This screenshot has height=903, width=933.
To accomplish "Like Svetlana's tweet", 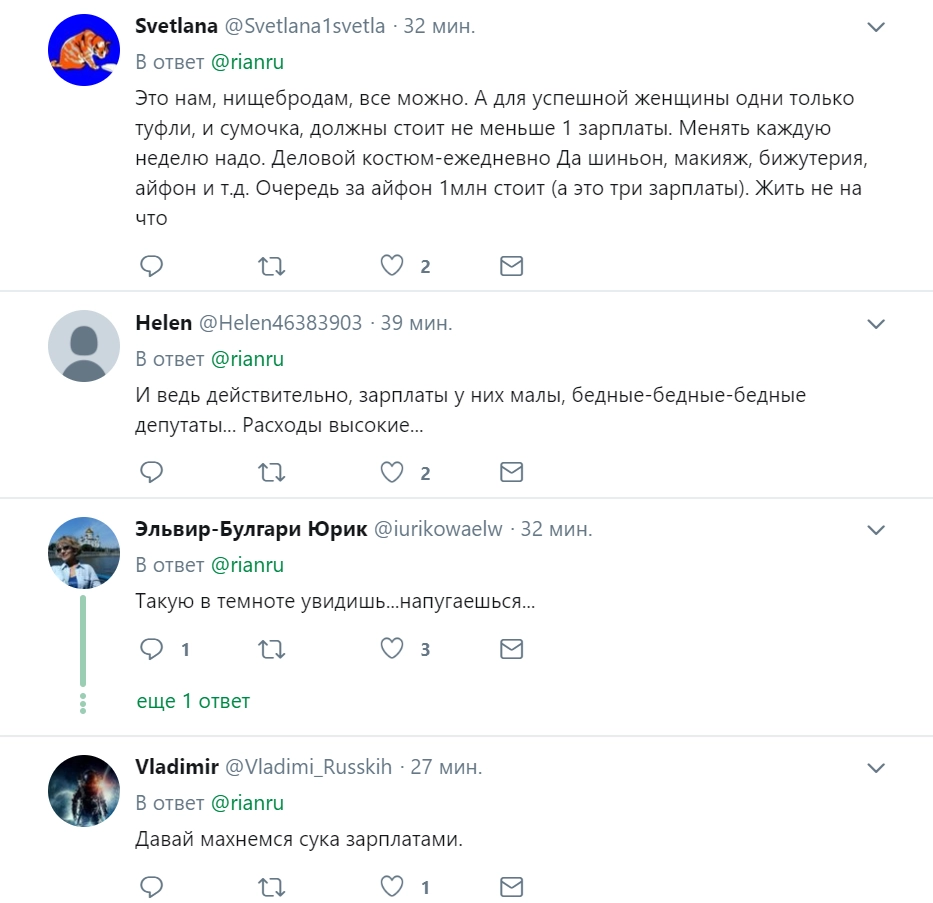I will tap(392, 266).
